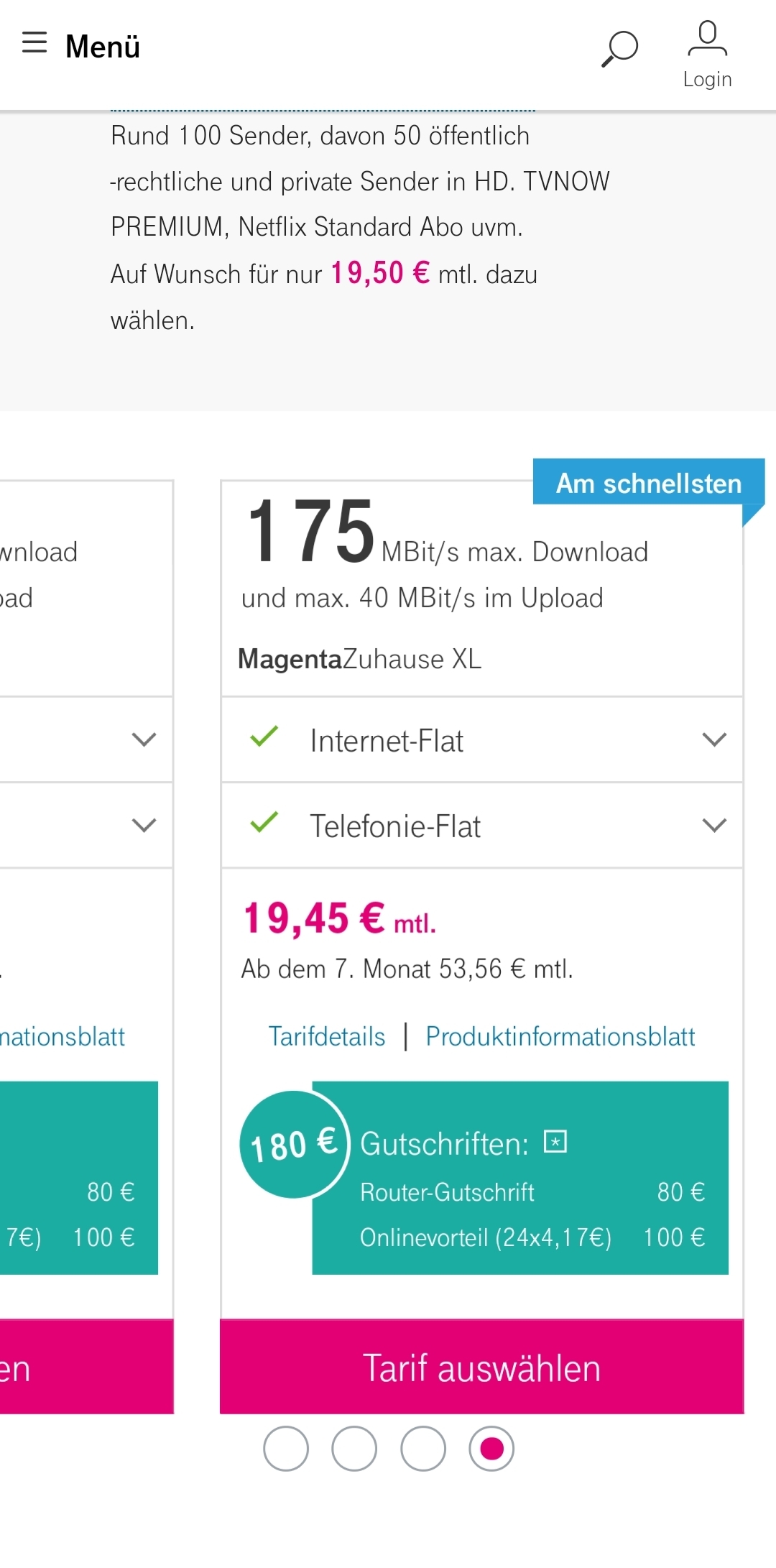Open the Menü label in header
This screenshot has width=776, height=1568.
(103, 47)
